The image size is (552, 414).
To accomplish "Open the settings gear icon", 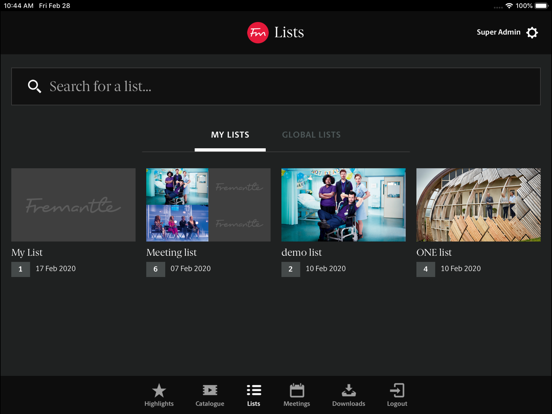I will pyautogui.click(x=532, y=33).
